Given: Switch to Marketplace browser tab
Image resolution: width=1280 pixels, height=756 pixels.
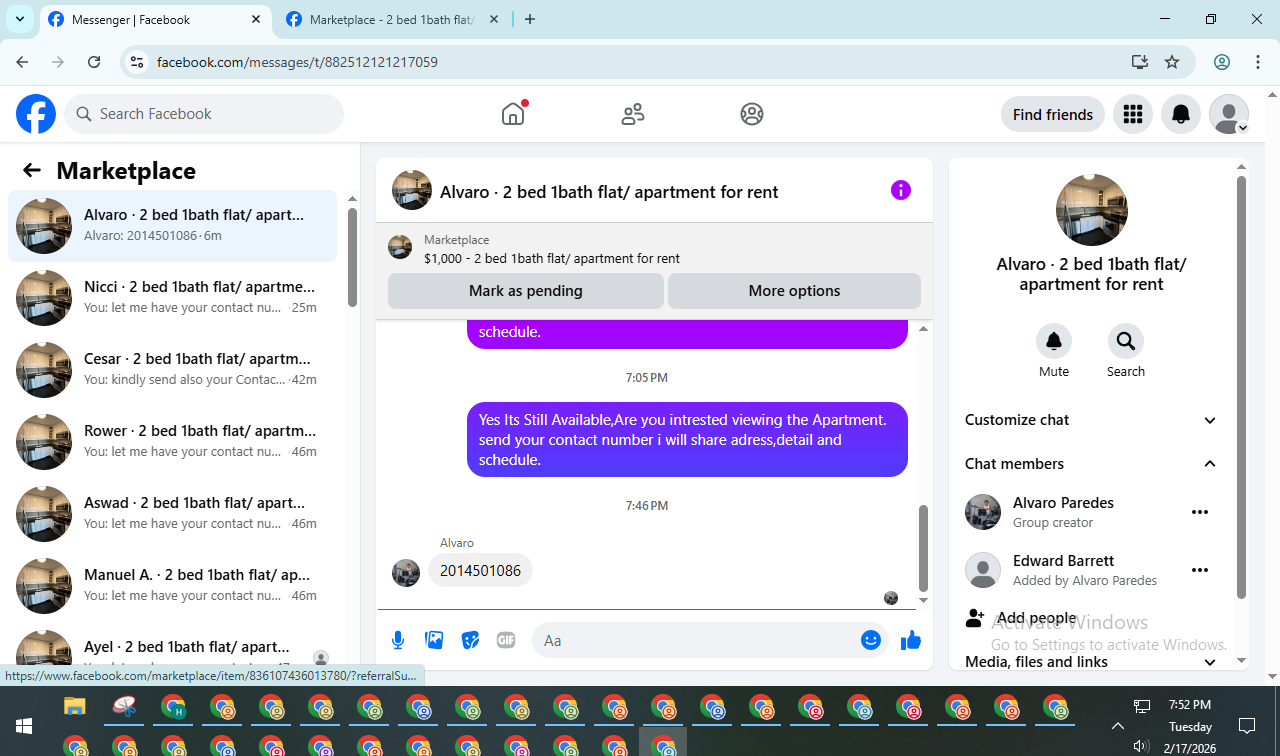Looking at the screenshot, I should click(x=394, y=20).
